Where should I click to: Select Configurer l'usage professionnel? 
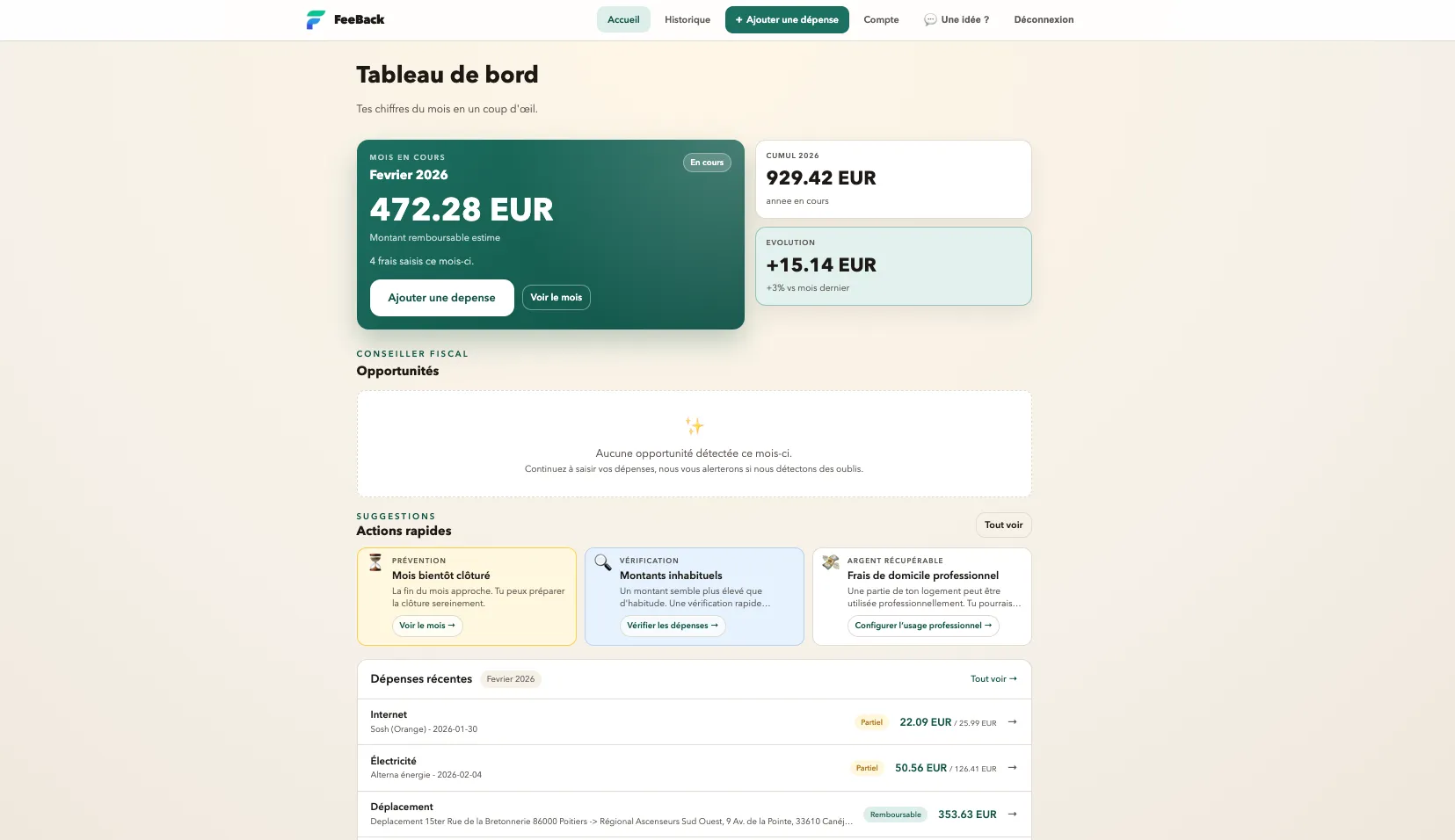pos(923,626)
